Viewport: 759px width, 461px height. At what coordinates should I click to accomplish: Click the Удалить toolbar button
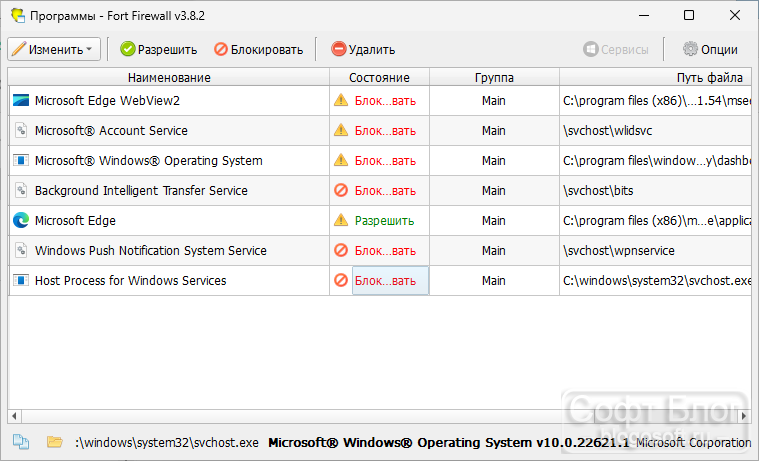click(363, 49)
